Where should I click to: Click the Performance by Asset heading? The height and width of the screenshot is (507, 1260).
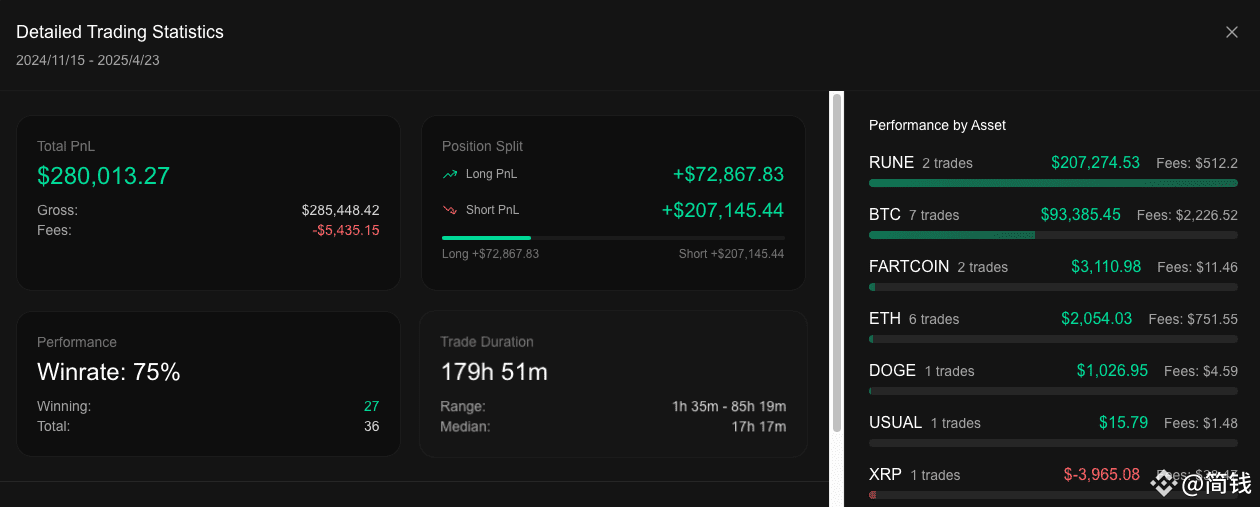click(937, 125)
